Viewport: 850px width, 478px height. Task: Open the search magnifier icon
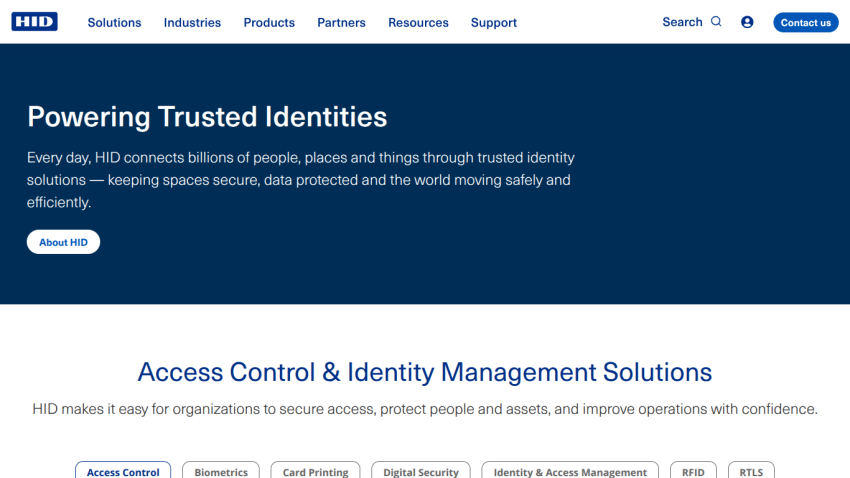716,22
